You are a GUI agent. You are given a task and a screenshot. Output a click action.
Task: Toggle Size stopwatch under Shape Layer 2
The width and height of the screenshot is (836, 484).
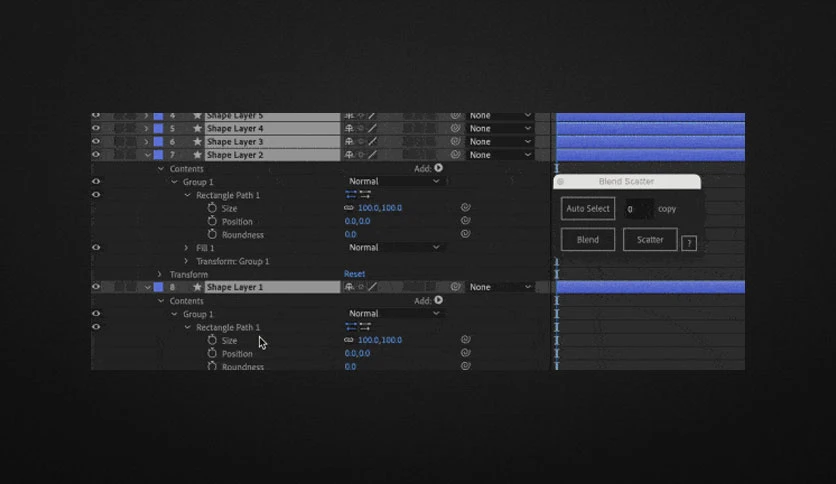click(x=212, y=207)
